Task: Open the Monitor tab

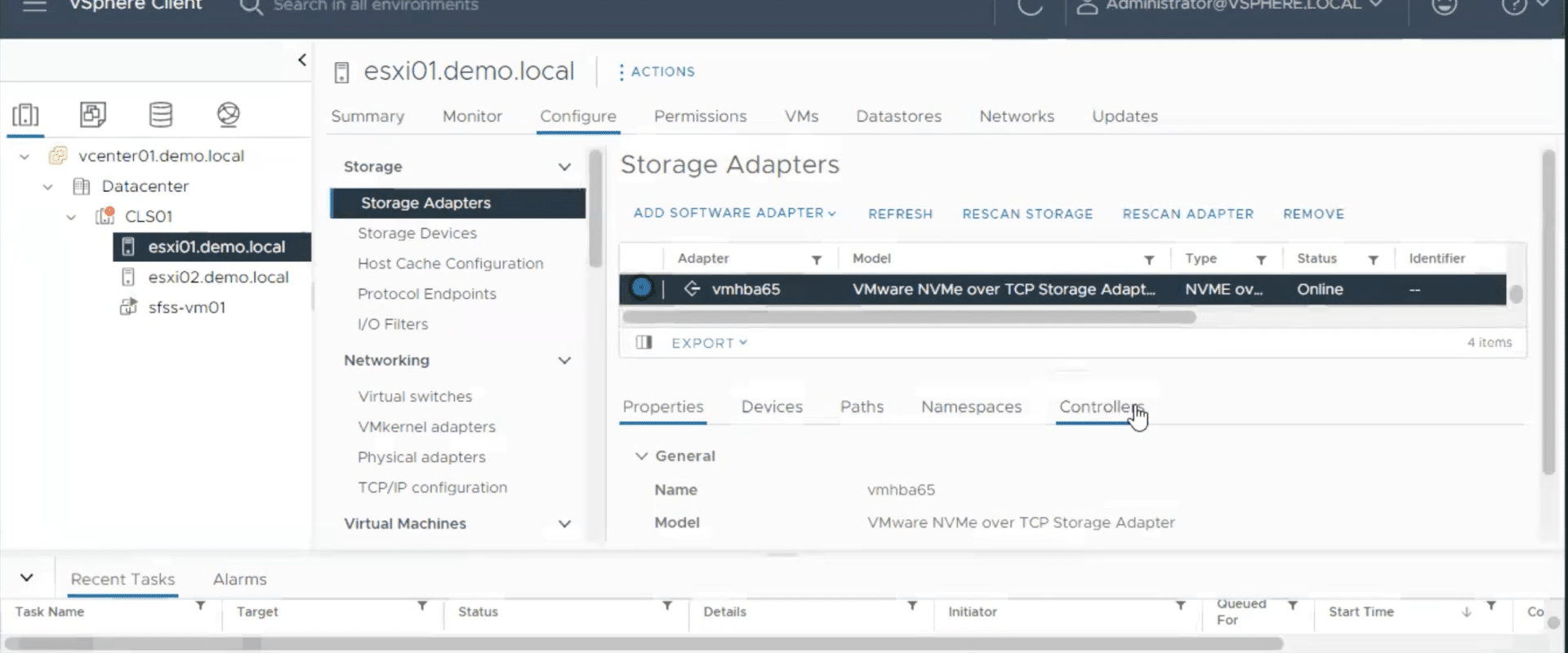Action: (x=472, y=116)
